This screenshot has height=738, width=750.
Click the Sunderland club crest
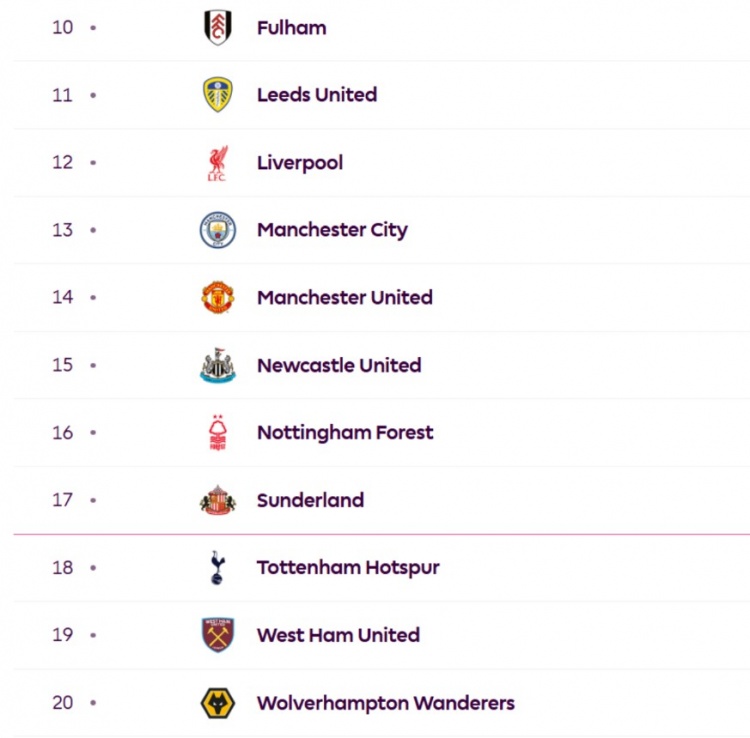pyautogui.click(x=218, y=500)
